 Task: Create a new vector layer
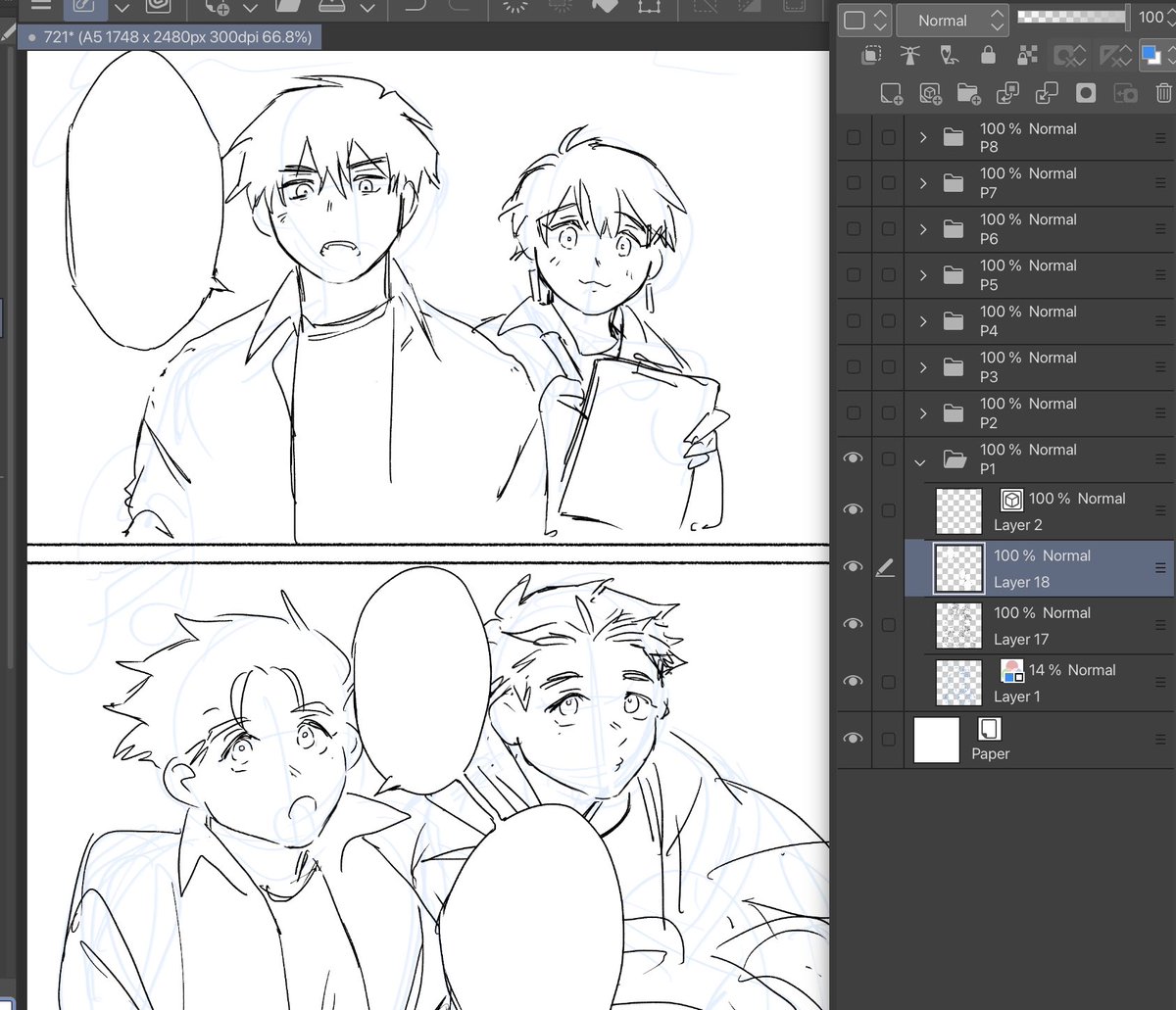[x=930, y=94]
